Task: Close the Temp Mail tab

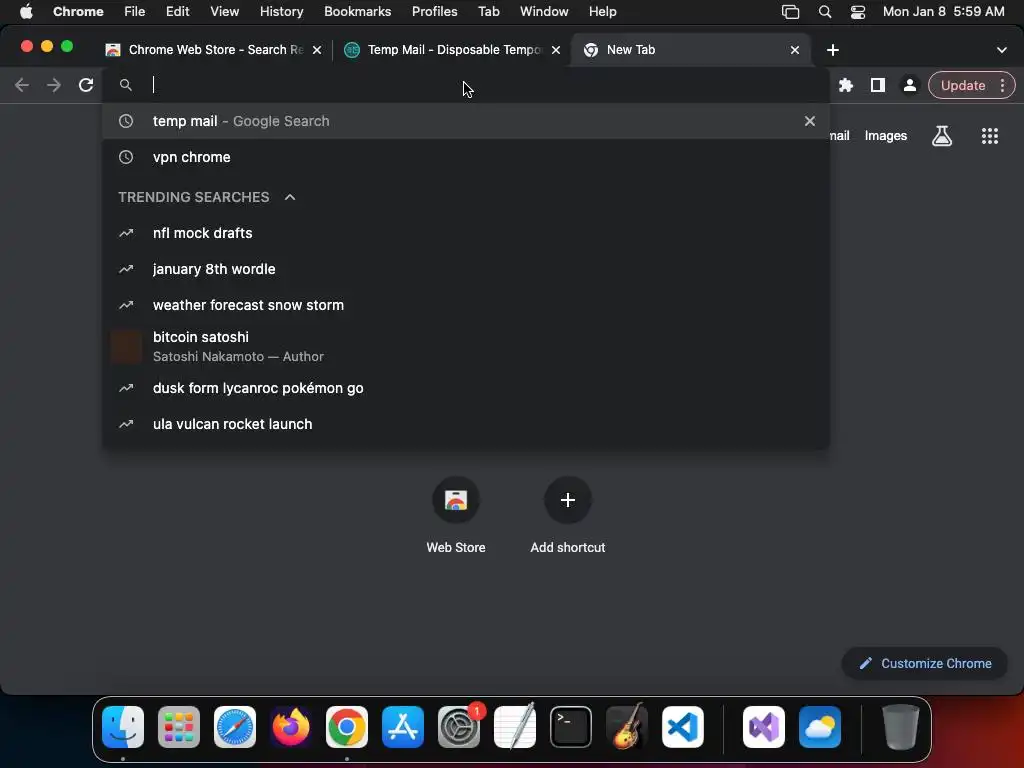Action: [x=556, y=50]
